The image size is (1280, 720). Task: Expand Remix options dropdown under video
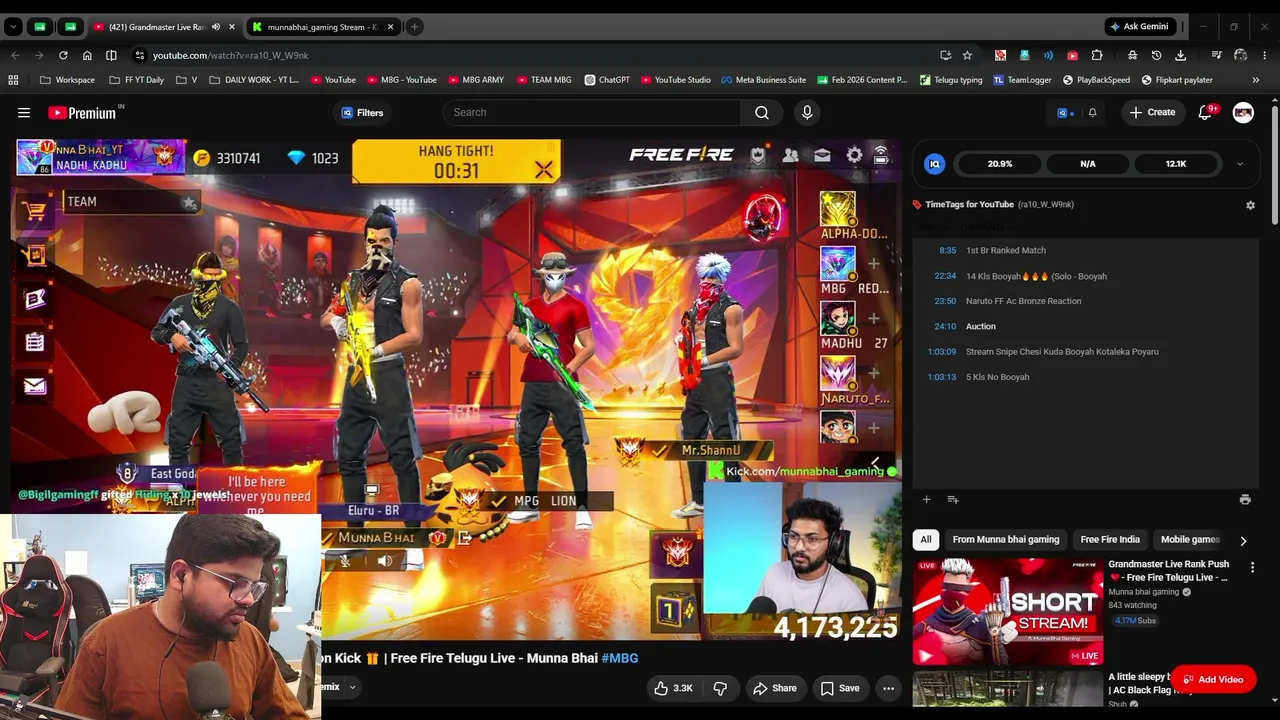pos(352,687)
